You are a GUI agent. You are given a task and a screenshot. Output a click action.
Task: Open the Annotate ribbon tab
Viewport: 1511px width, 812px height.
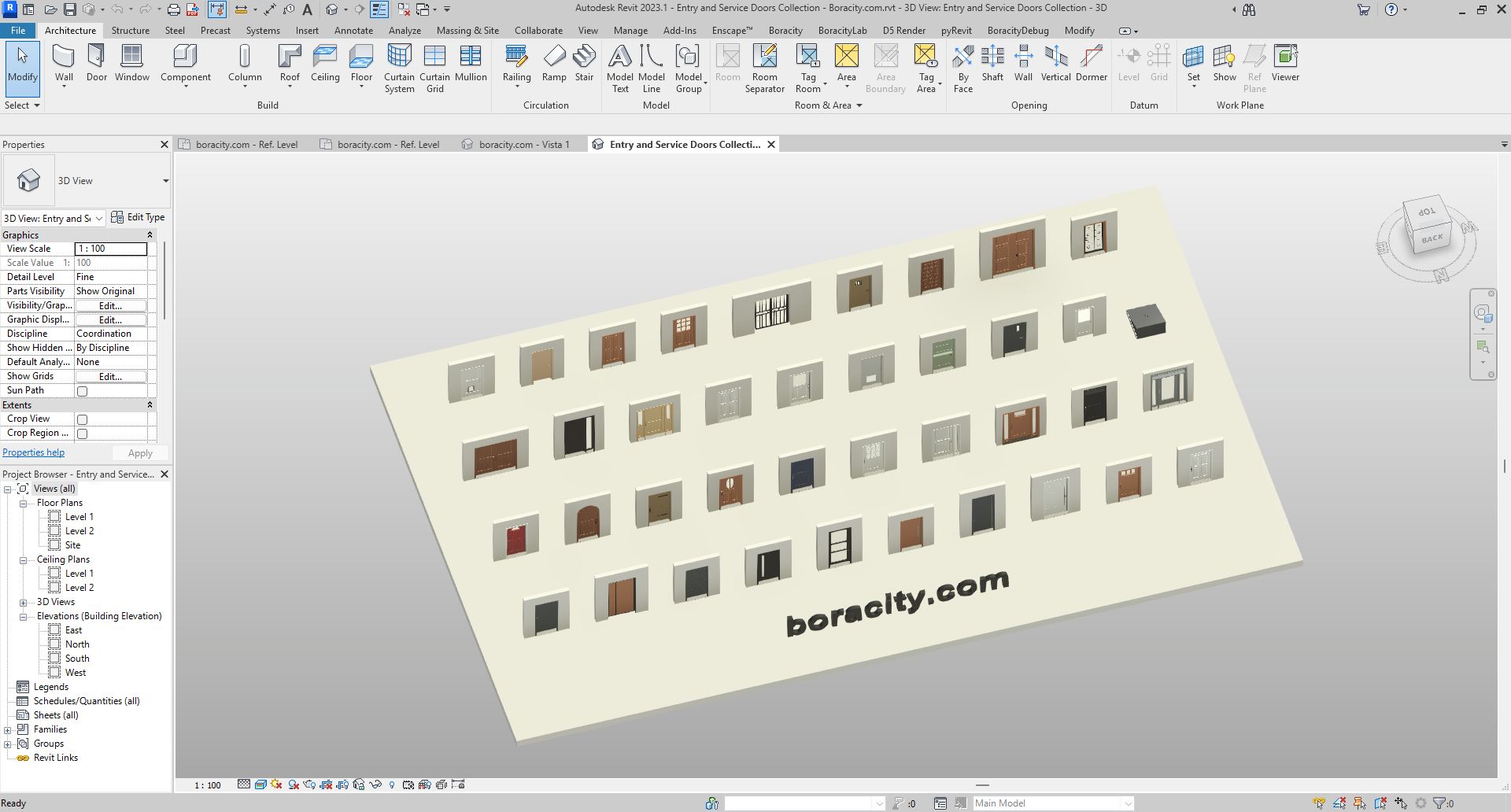[353, 31]
